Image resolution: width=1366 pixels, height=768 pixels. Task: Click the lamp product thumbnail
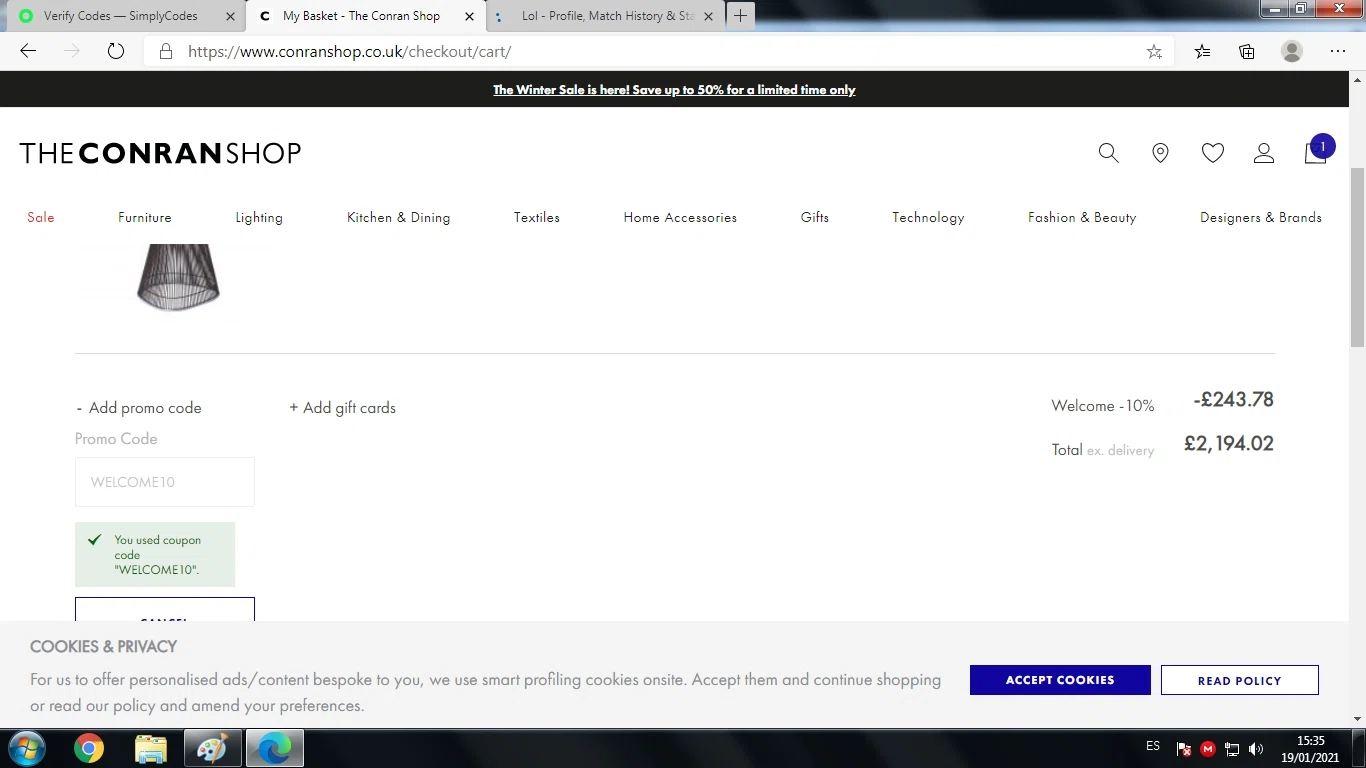tap(178, 277)
